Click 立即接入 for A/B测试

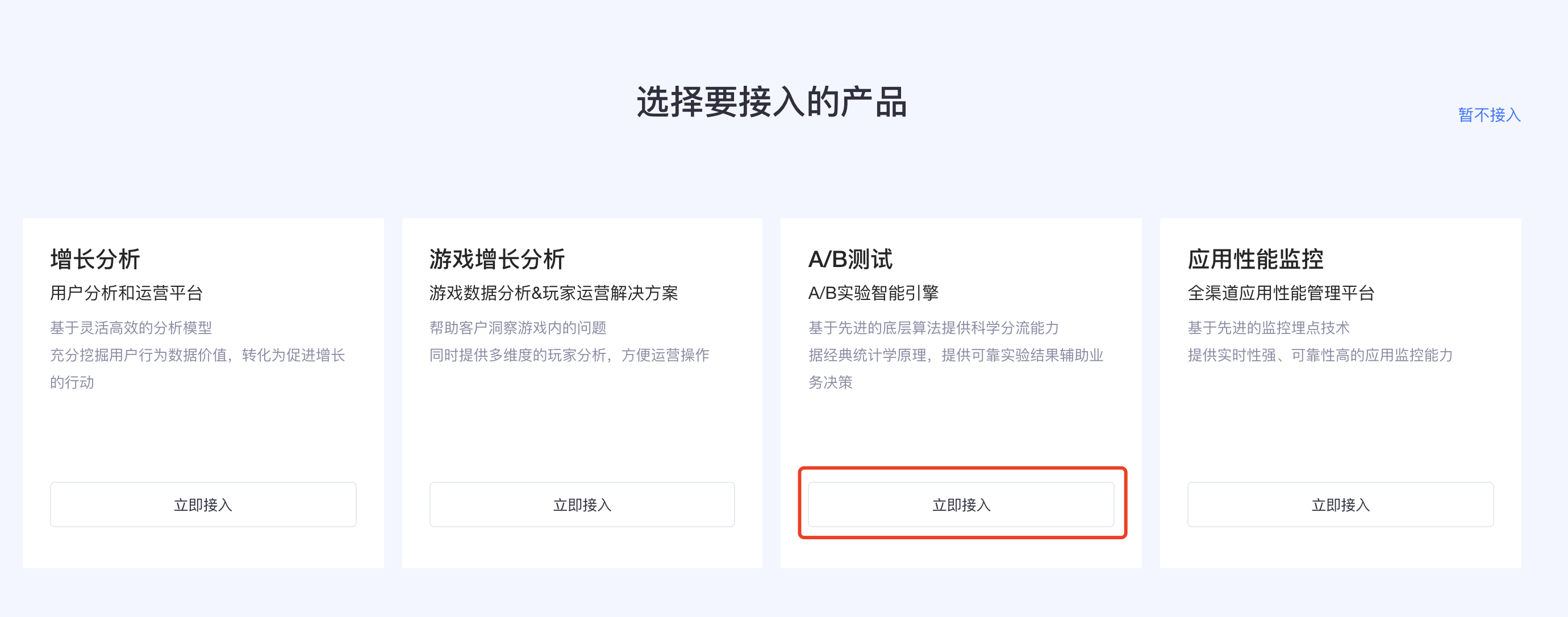[961, 505]
